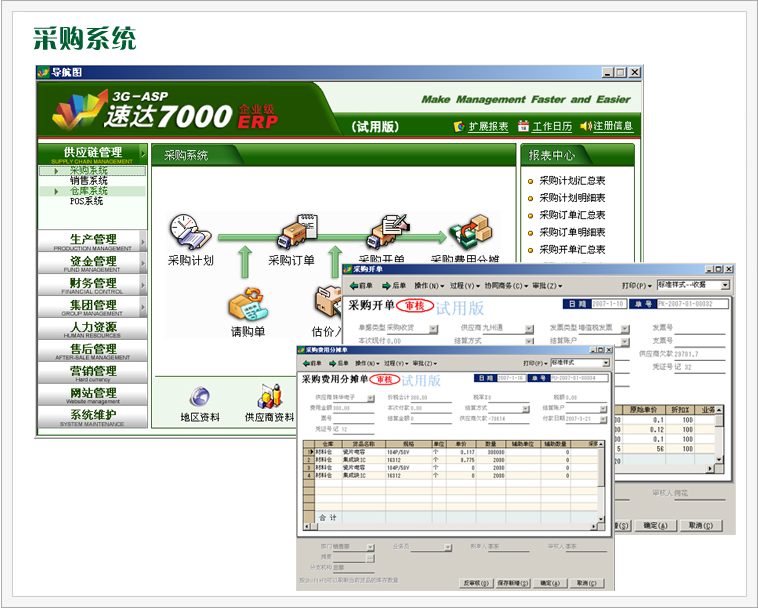
Task: Select POS系统 in the sidebar tree
Action: pyautogui.click(x=87, y=201)
